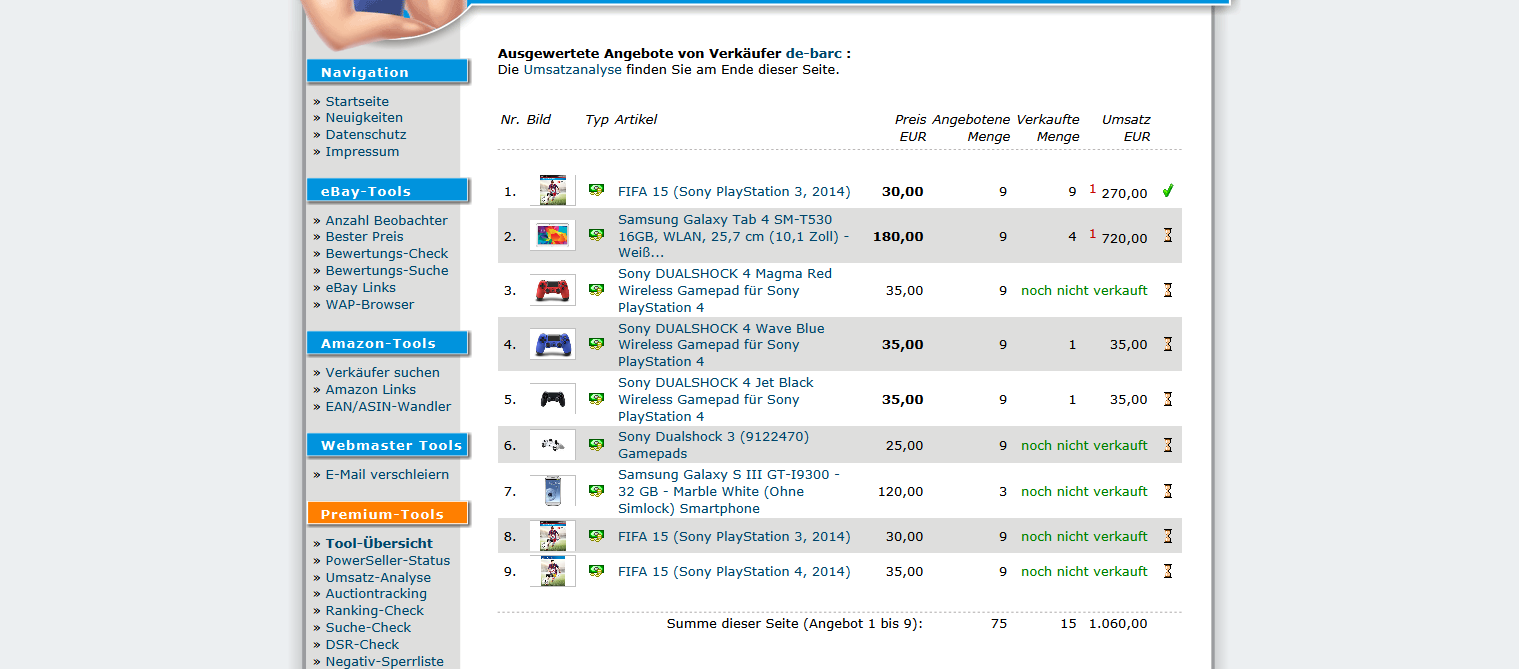This screenshot has width=1519, height=669.
Task: Click the hourglass icon in the FIFA 15 PlayStation 4 row
Action: [x=1167, y=571]
